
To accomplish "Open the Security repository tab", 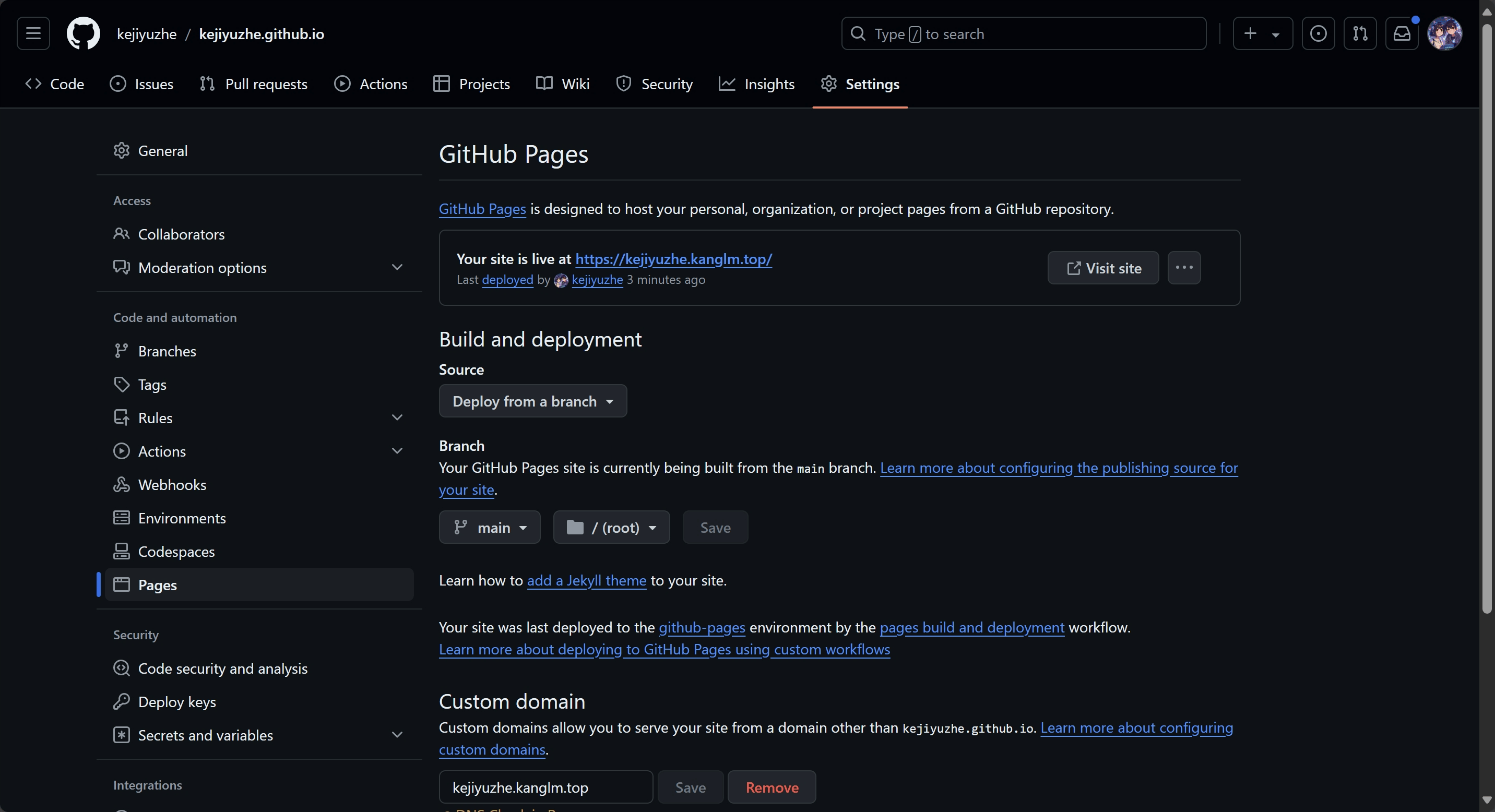I will (655, 84).
